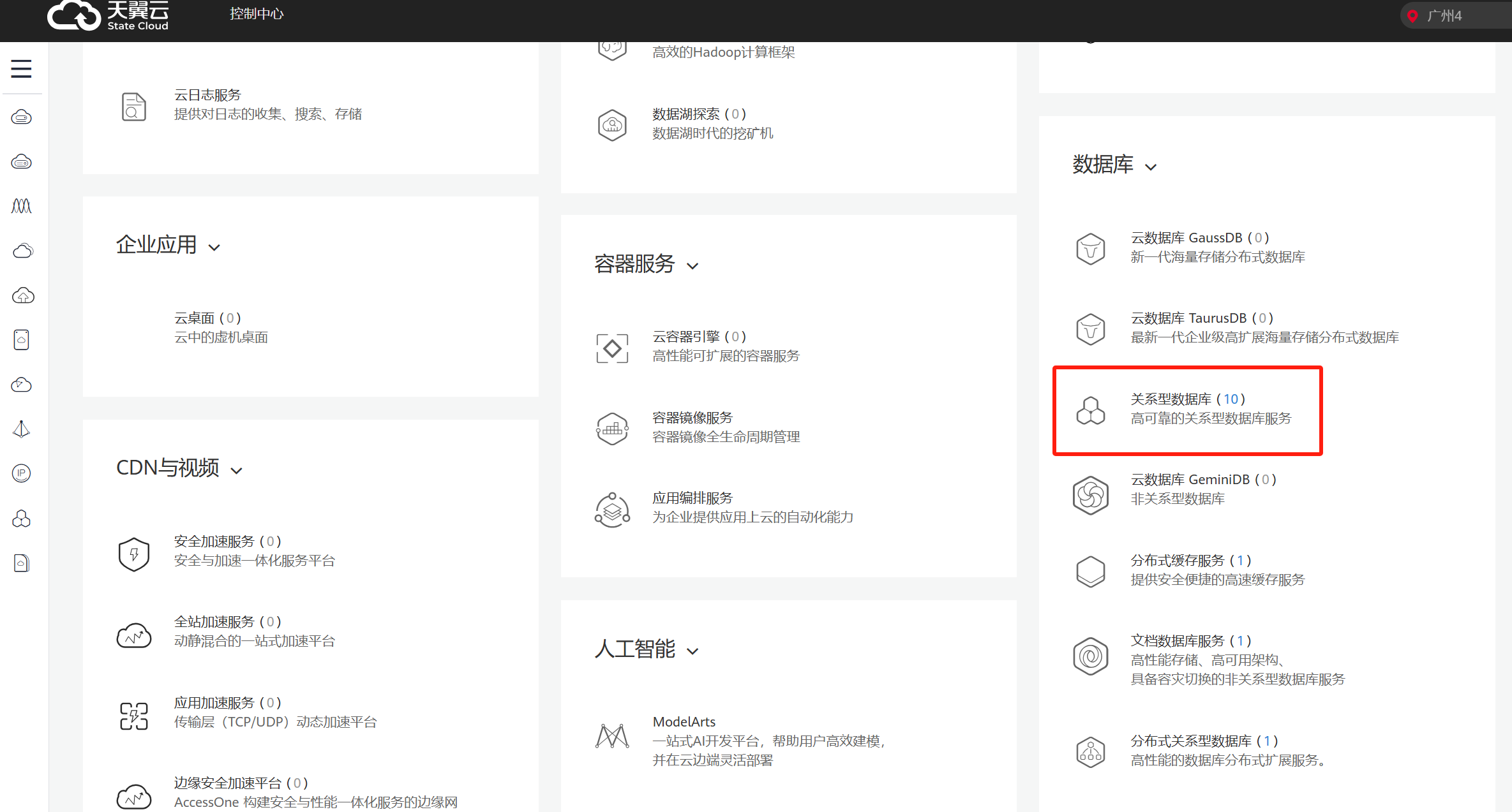Viewport: 1512px width, 812px height.
Task: Click the application orchestration service icon
Action: click(x=612, y=509)
